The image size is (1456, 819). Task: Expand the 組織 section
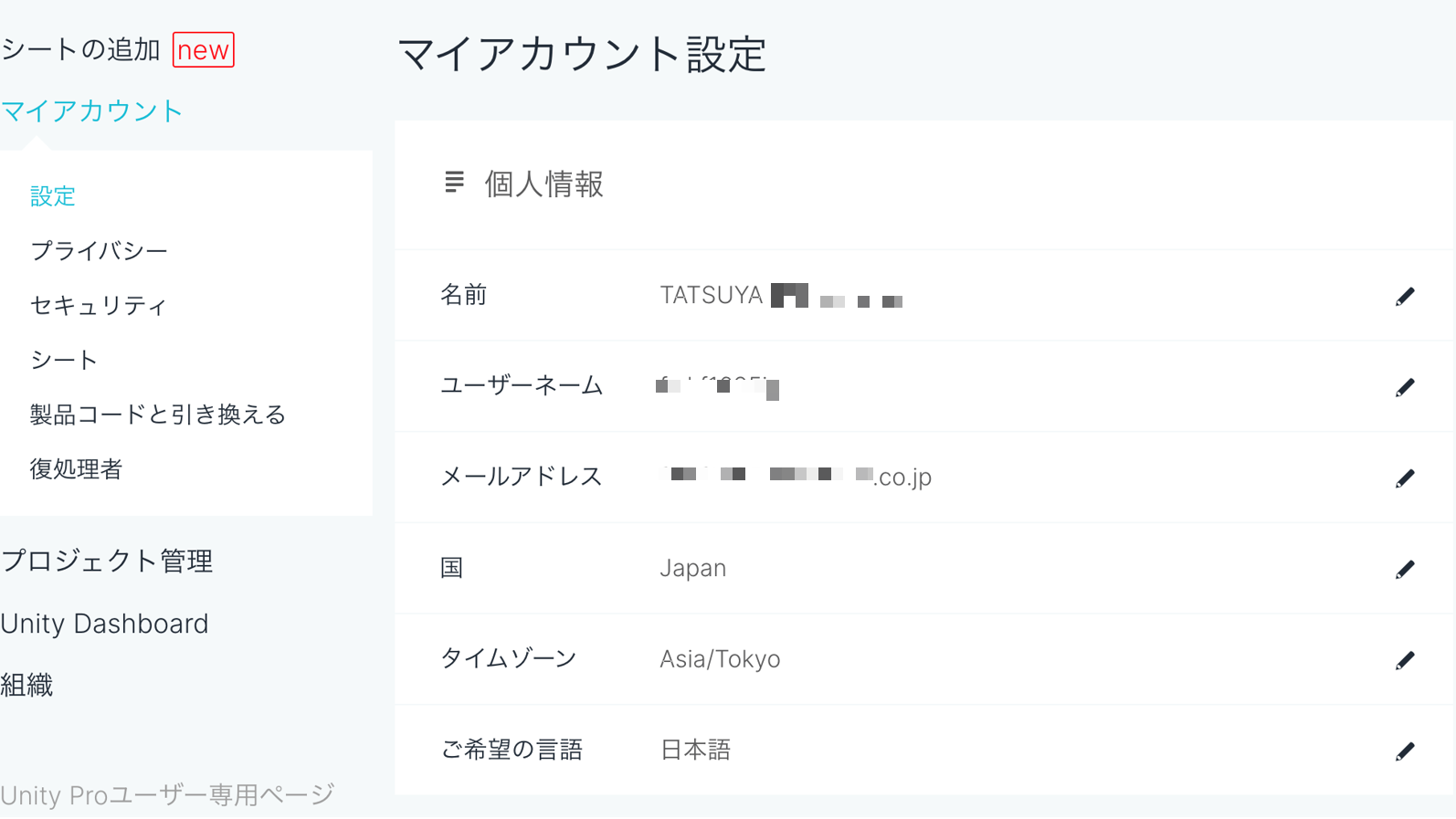coord(27,685)
